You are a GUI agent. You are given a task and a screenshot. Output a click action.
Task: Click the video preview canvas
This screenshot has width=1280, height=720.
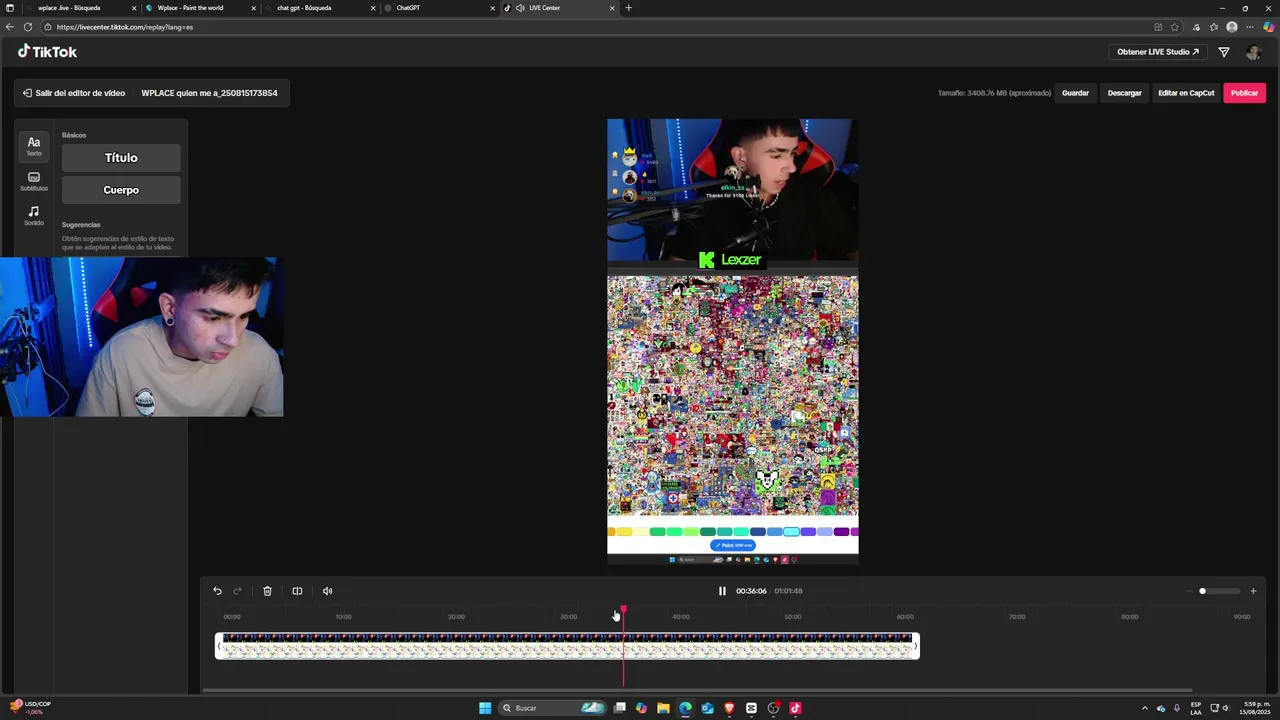tap(732, 341)
